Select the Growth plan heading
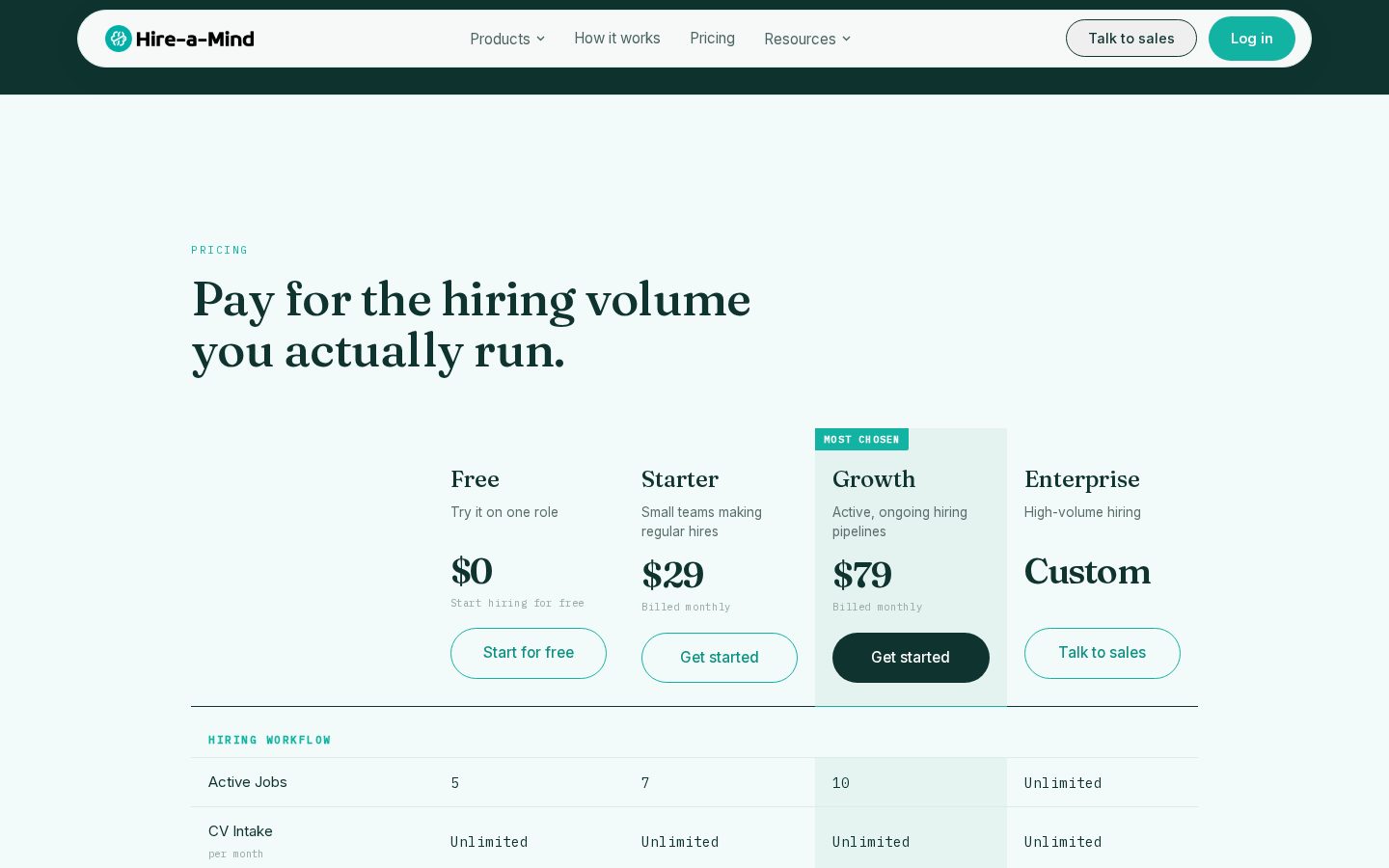This screenshot has width=1389, height=868. click(874, 479)
